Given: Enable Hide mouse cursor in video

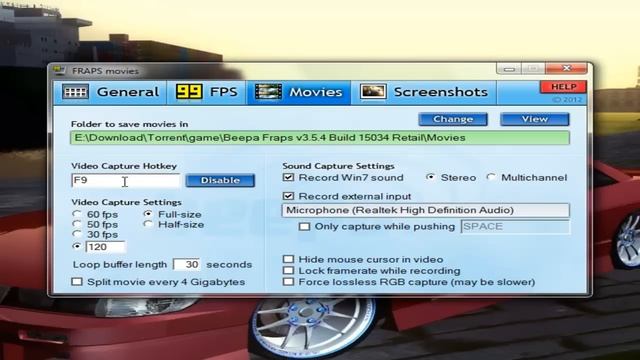Looking at the screenshot, I should (x=288, y=259).
